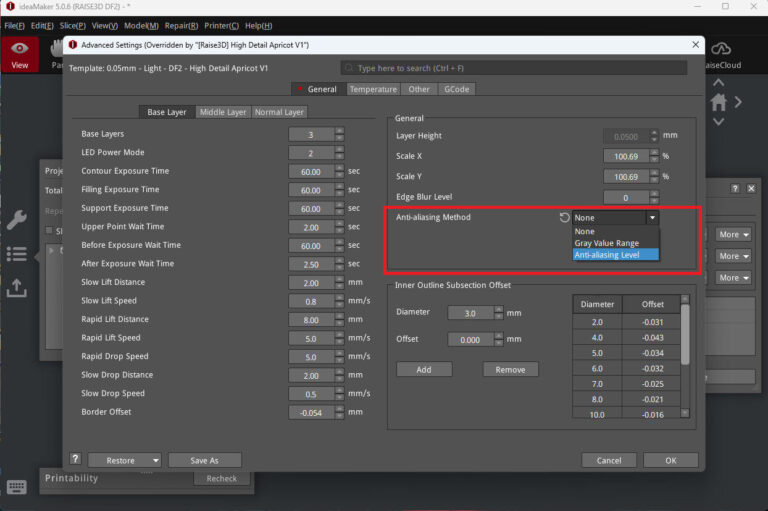Click the Border Offset value field
The width and height of the screenshot is (768, 511).
coord(312,413)
